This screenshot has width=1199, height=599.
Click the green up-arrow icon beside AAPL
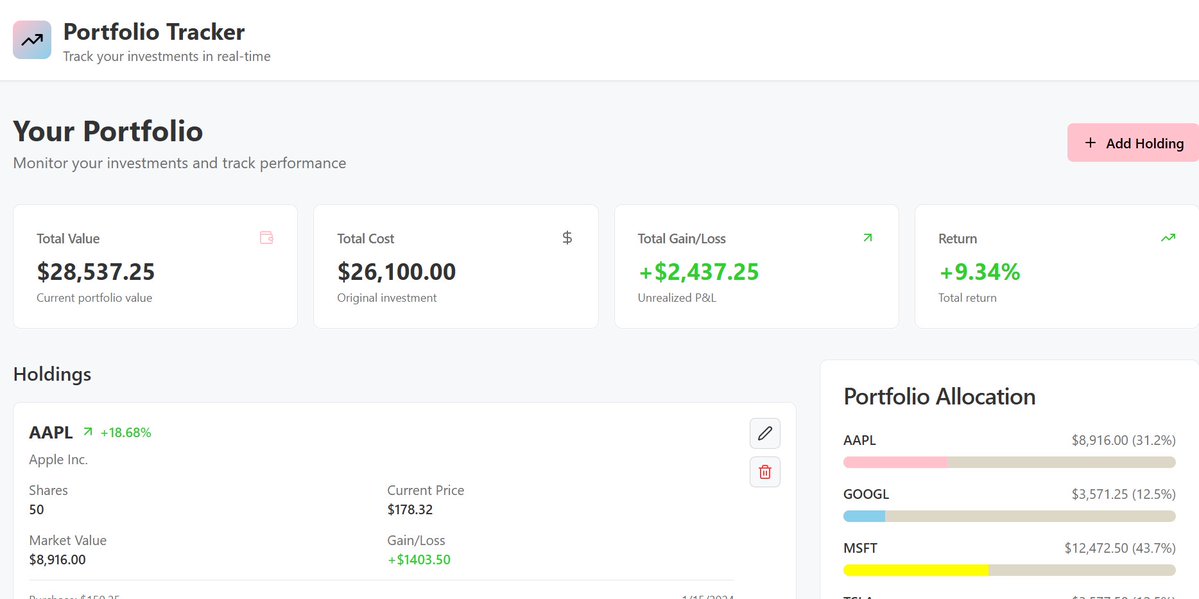click(x=87, y=432)
